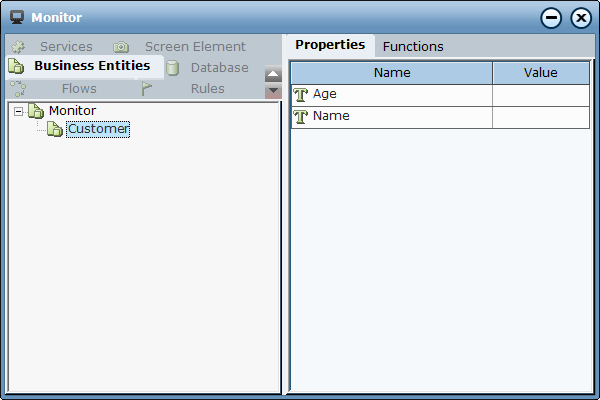The width and height of the screenshot is (600, 400).
Task: Select the Business Entities tab
Action: pyautogui.click(x=92, y=66)
